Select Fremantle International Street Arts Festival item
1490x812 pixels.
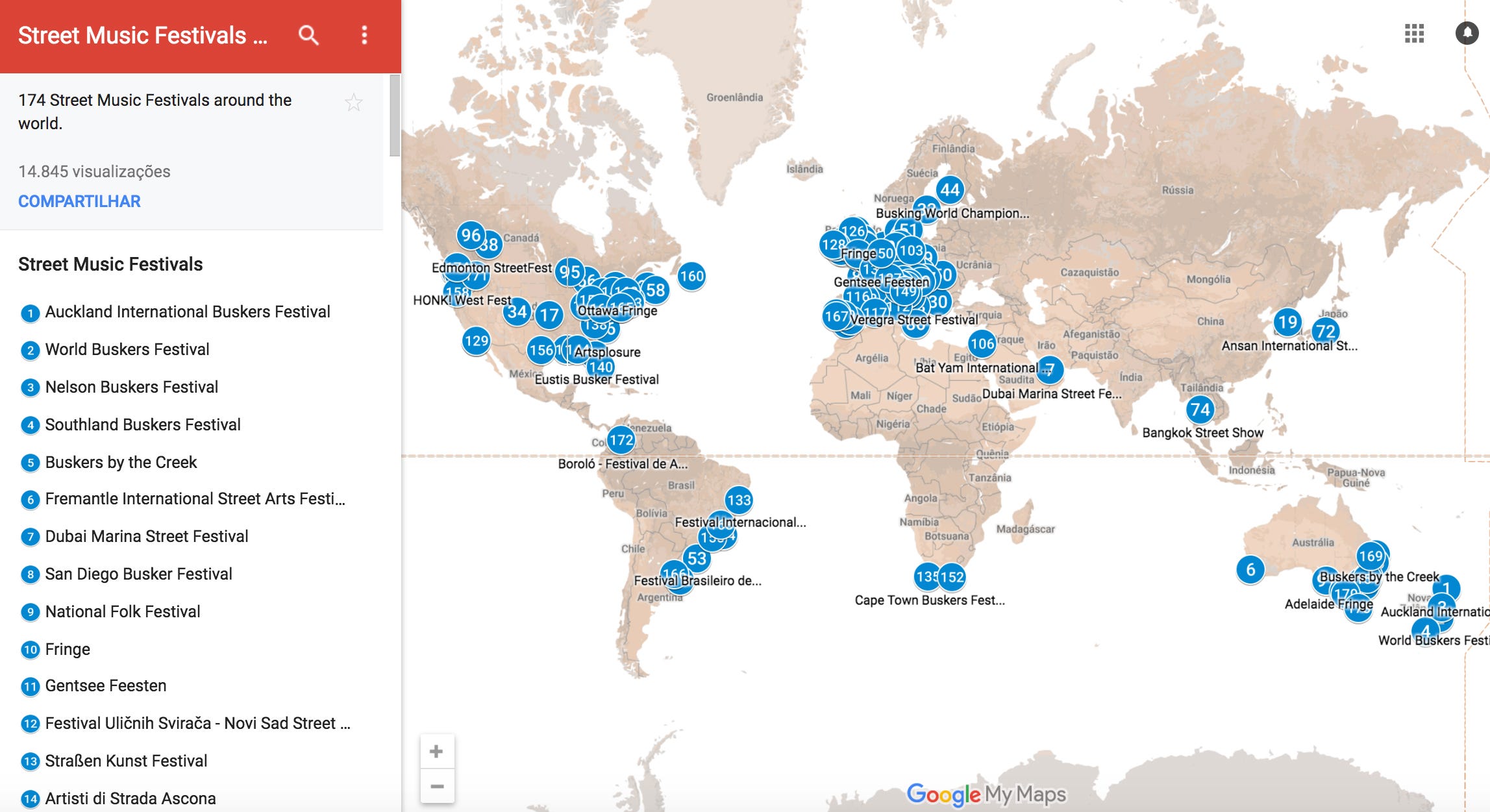coord(183,499)
